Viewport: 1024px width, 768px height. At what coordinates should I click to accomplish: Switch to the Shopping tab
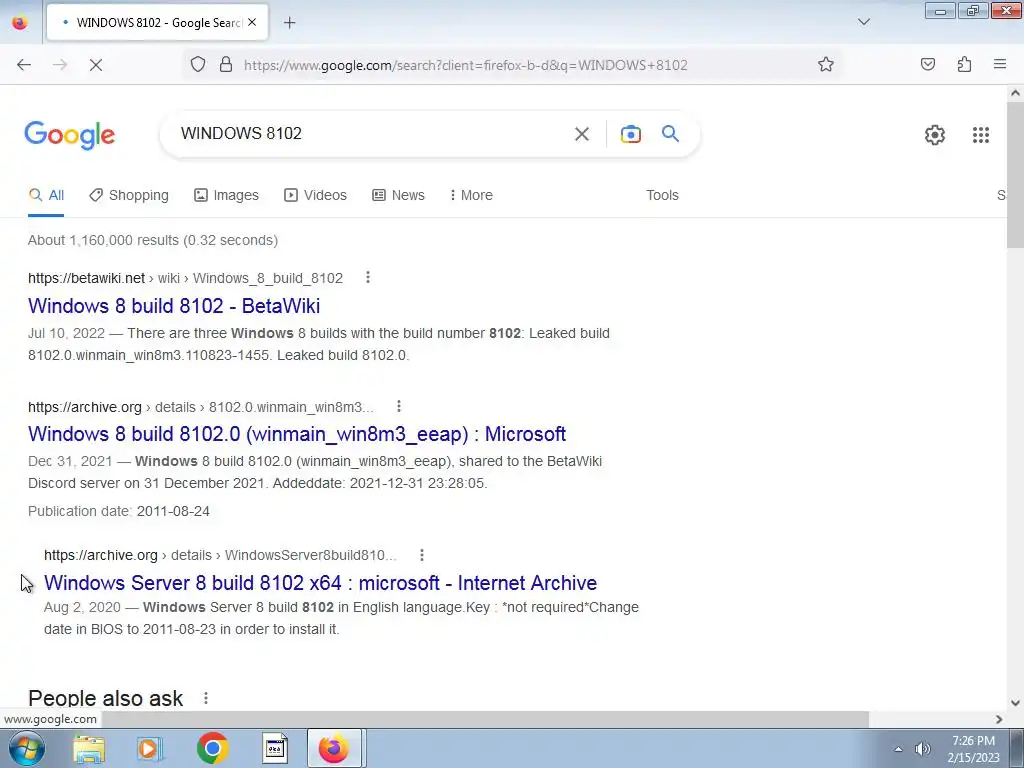(129, 195)
